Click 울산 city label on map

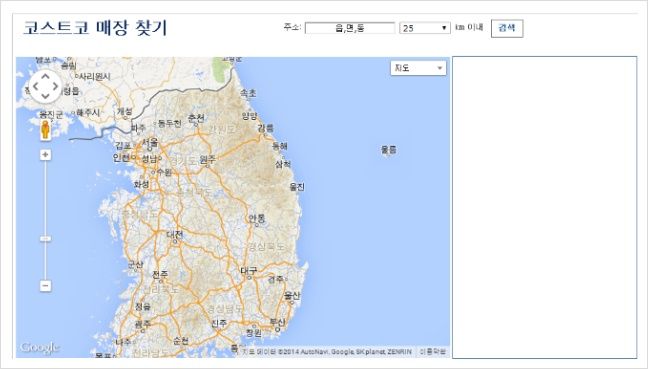(292, 296)
